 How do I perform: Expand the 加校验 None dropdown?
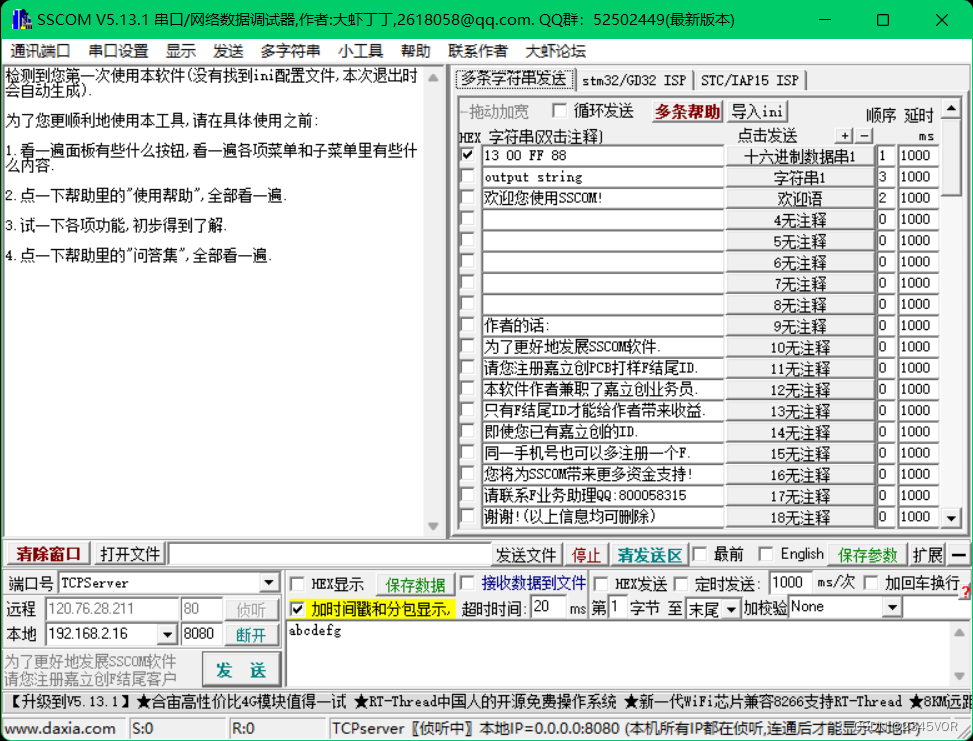[x=892, y=607]
